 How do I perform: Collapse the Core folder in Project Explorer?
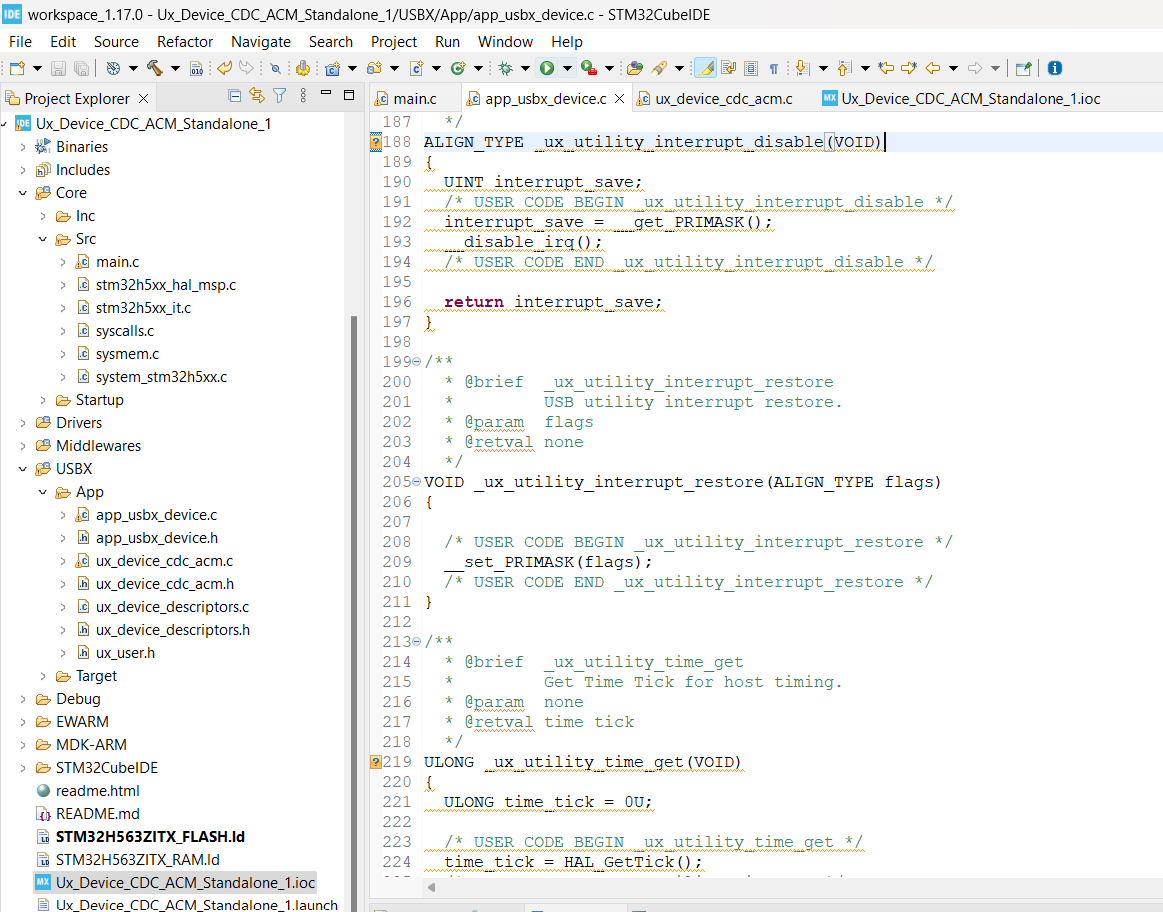[x=24, y=192]
